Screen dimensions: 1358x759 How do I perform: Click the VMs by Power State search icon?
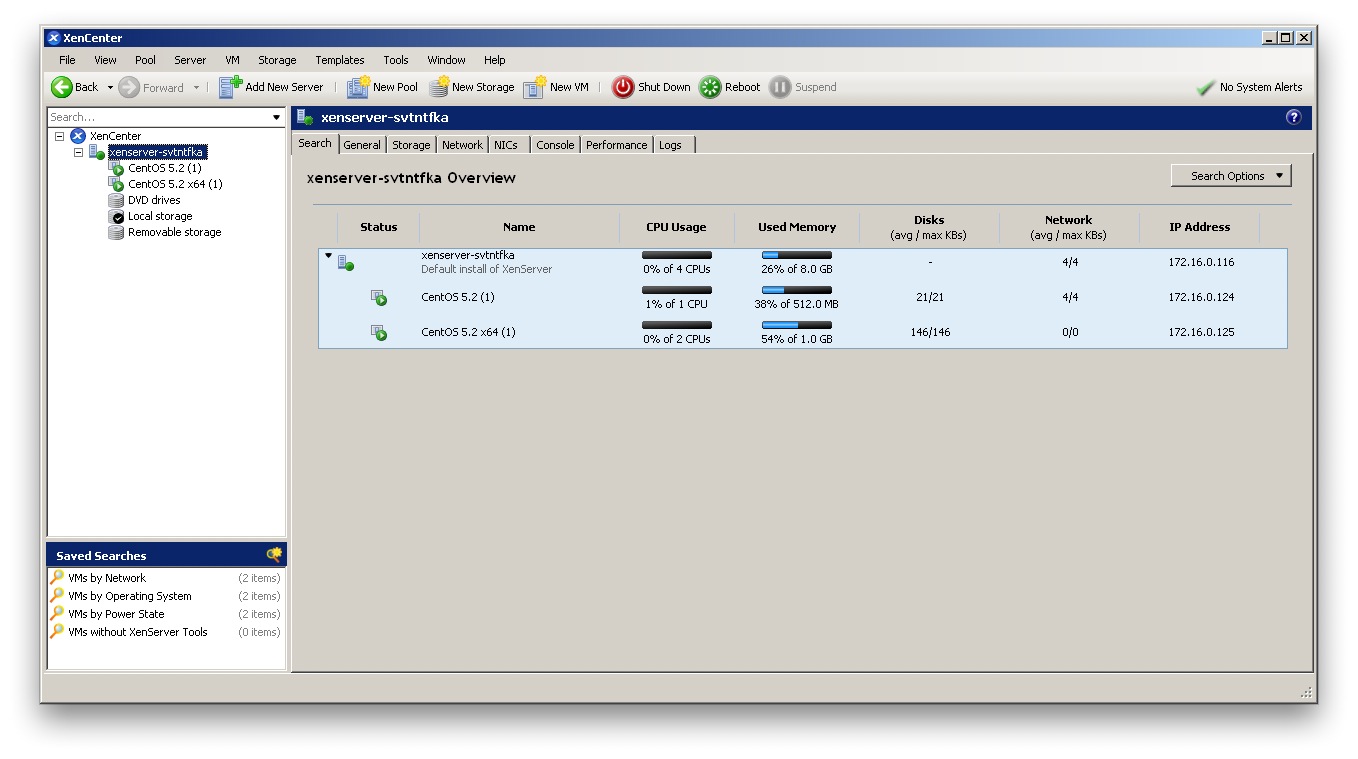pos(57,613)
